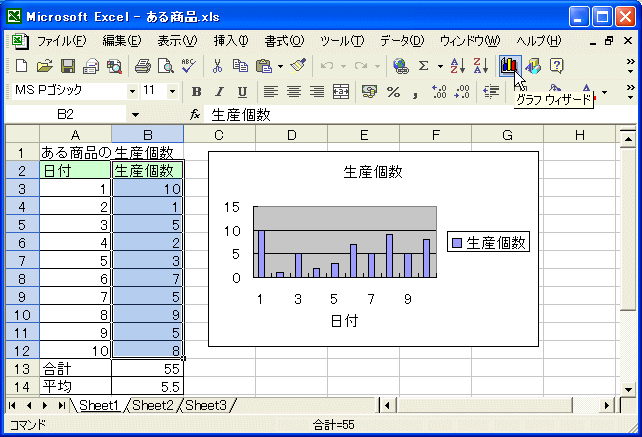Screen dimensions: 642x437
Task: Paste with clipboard icon
Action: tap(264, 66)
